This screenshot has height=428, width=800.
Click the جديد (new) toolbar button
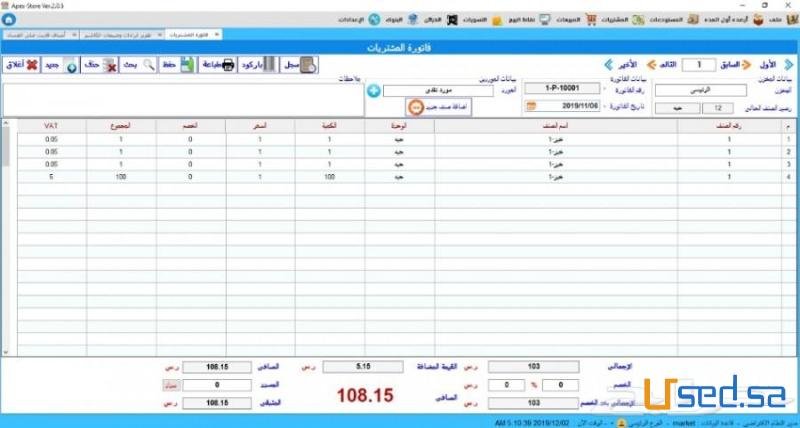click(x=60, y=65)
